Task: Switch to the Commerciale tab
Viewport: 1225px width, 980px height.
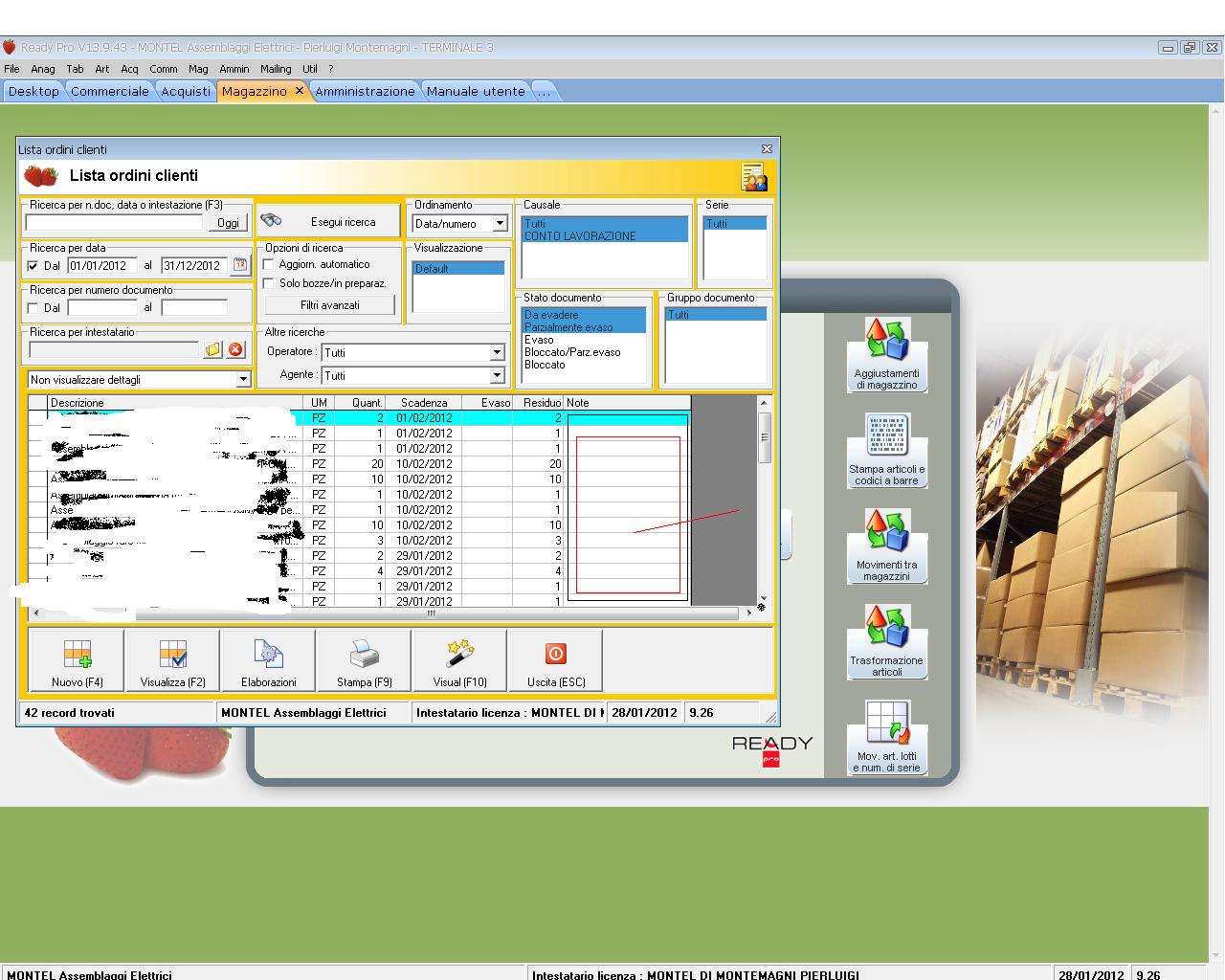Action: (x=110, y=91)
